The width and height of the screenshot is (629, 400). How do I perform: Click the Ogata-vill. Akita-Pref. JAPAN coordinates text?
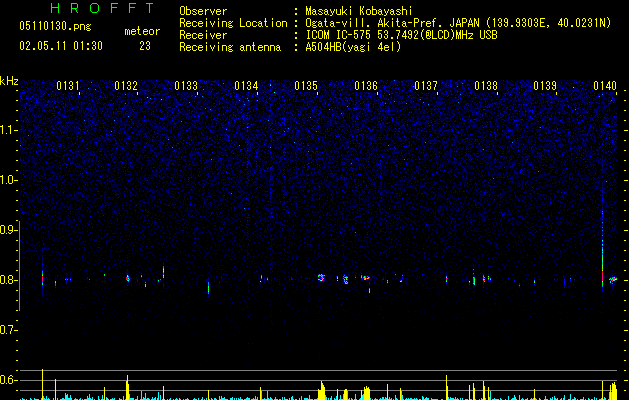(x=458, y=23)
